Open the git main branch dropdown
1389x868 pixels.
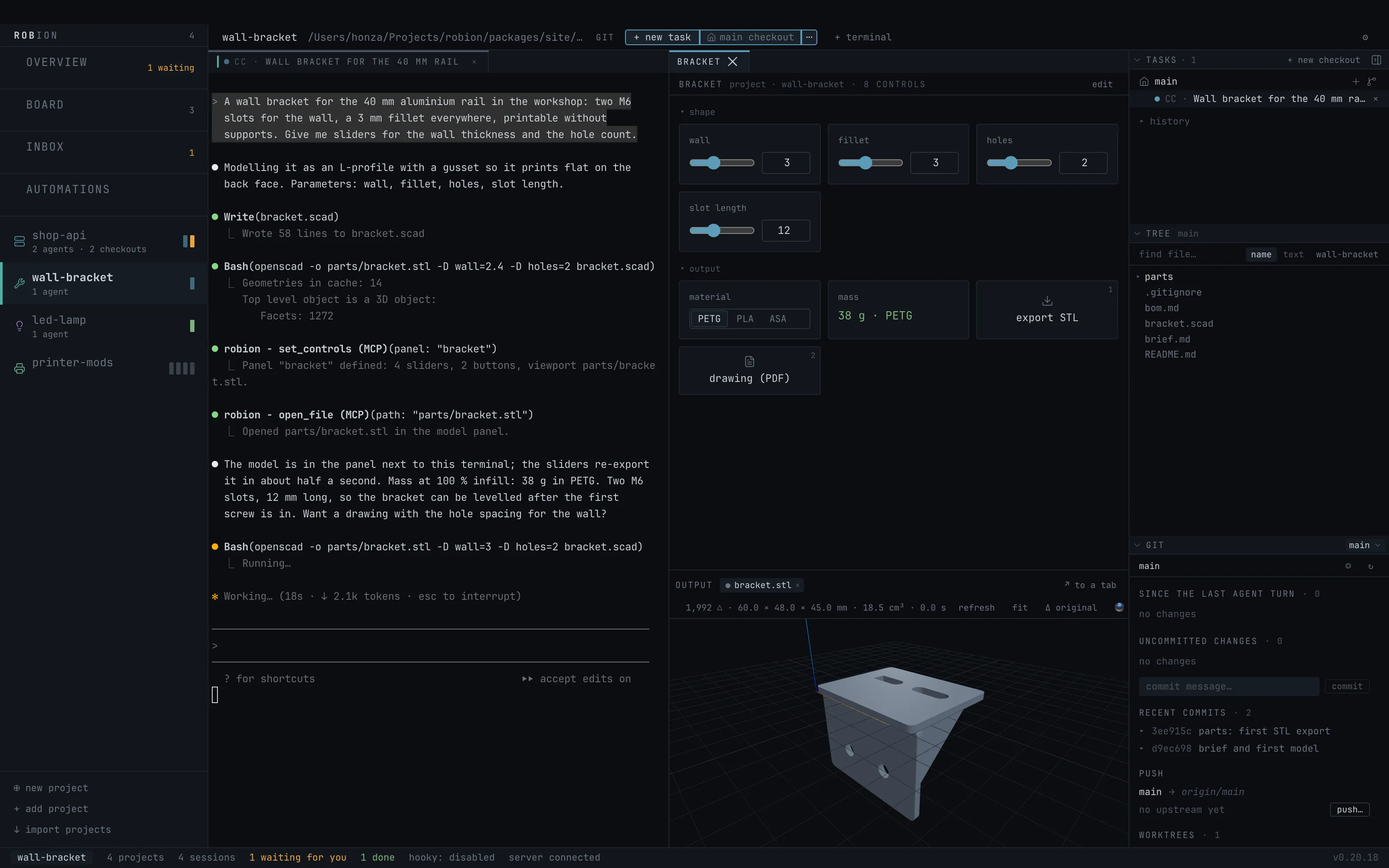pos(1364,546)
